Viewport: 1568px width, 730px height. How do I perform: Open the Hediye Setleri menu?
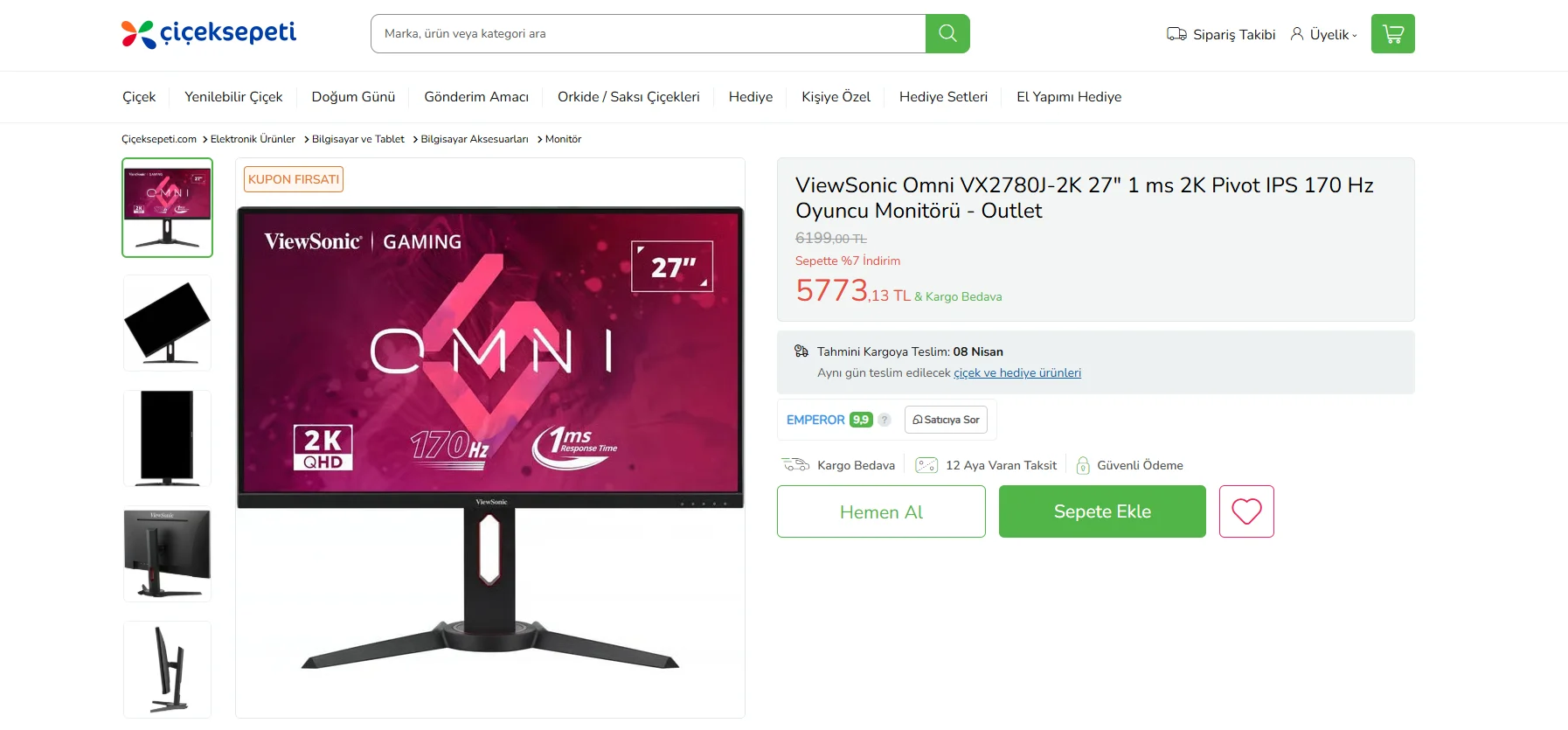pyautogui.click(x=943, y=97)
